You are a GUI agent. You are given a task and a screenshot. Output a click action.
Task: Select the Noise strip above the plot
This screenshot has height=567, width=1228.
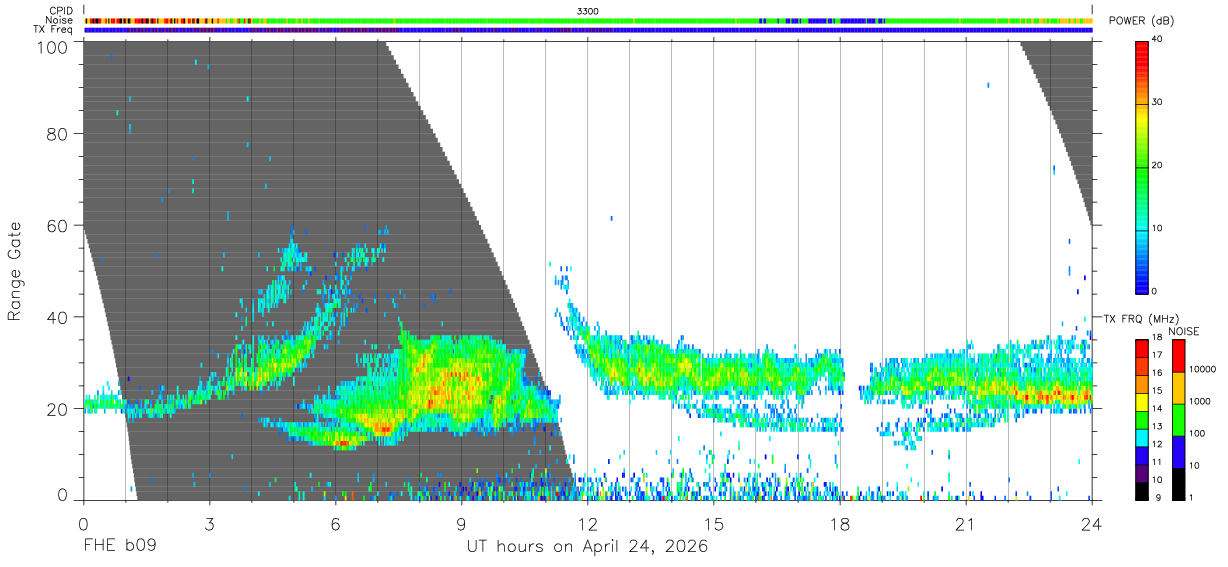coord(588,20)
